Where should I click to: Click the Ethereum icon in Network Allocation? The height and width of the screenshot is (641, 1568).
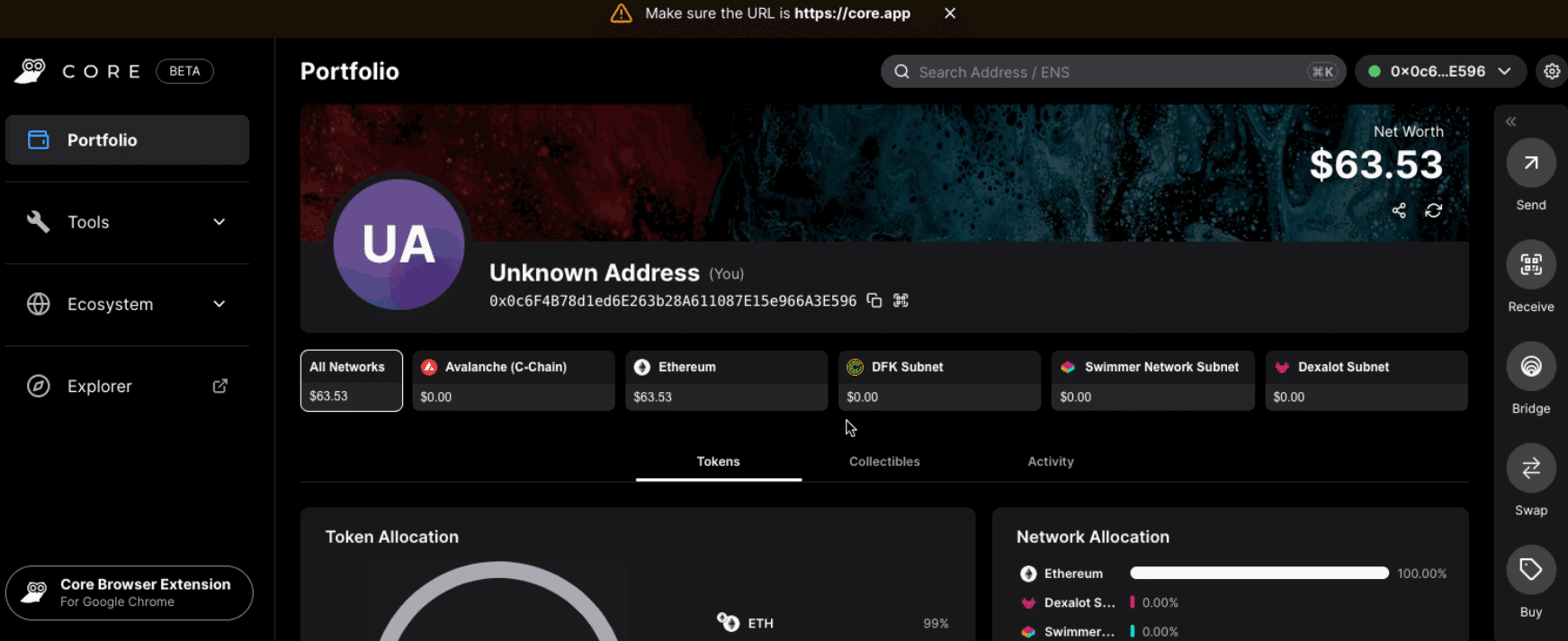[x=1028, y=574]
